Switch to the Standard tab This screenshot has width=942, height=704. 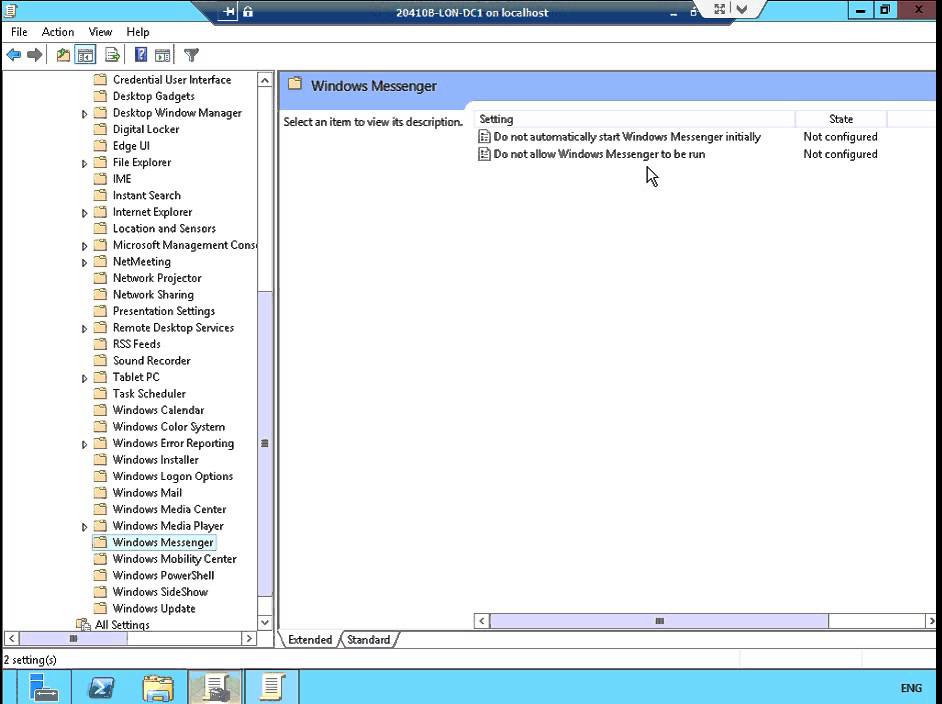[x=368, y=640]
